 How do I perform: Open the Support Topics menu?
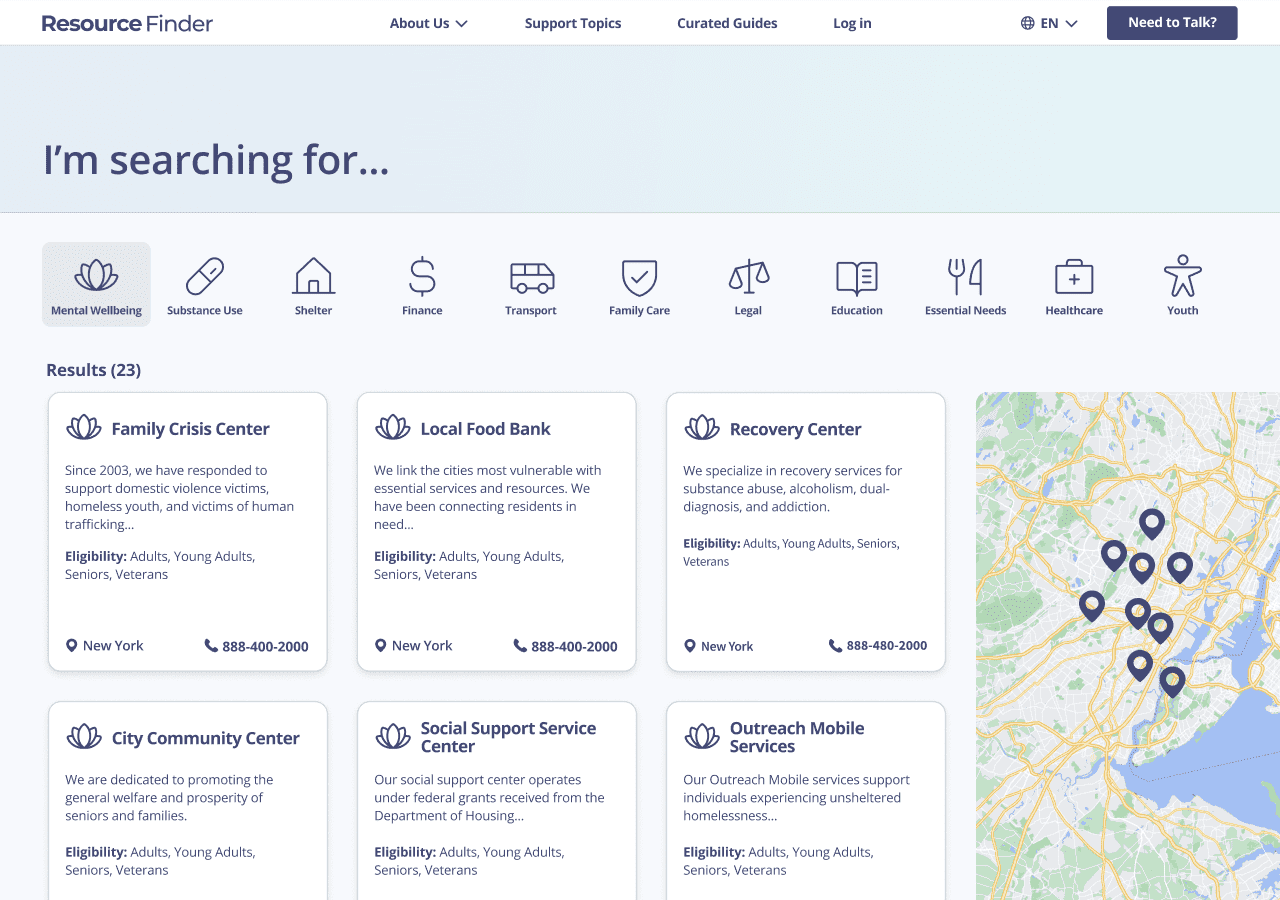point(573,22)
